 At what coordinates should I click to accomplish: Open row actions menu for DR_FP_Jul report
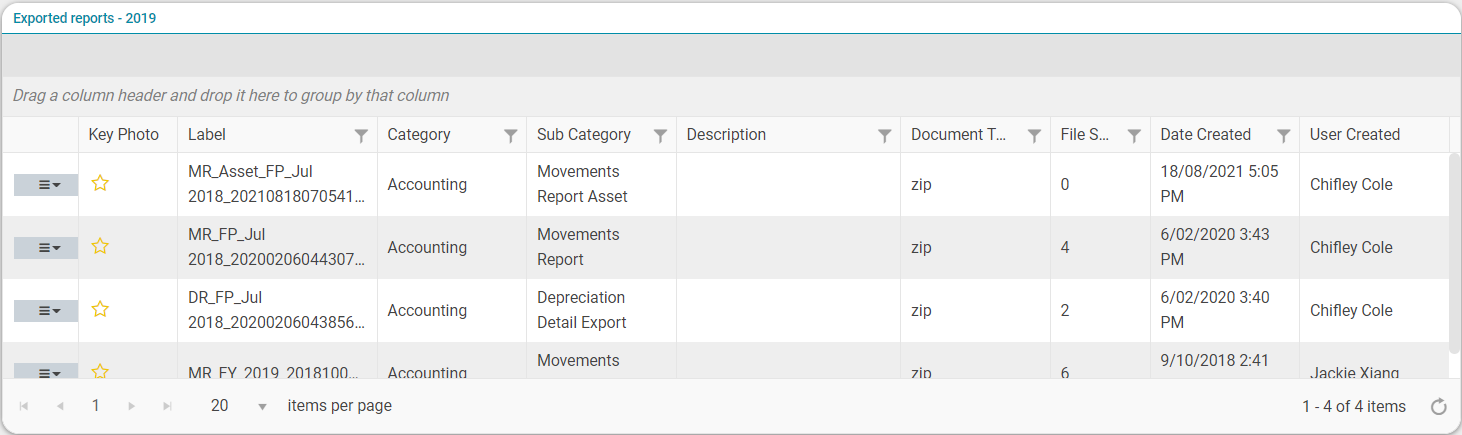(46, 311)
